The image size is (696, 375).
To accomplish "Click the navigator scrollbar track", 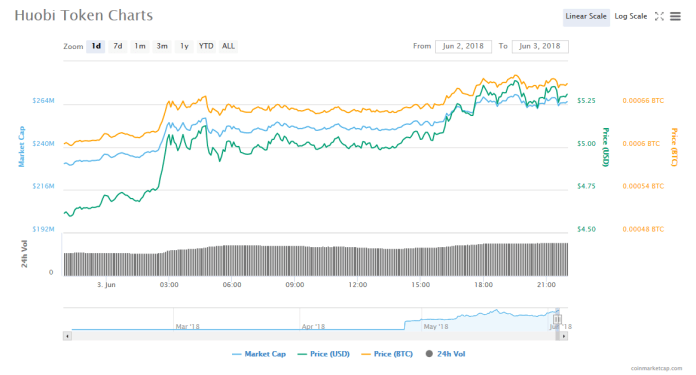I will (313, 336).
